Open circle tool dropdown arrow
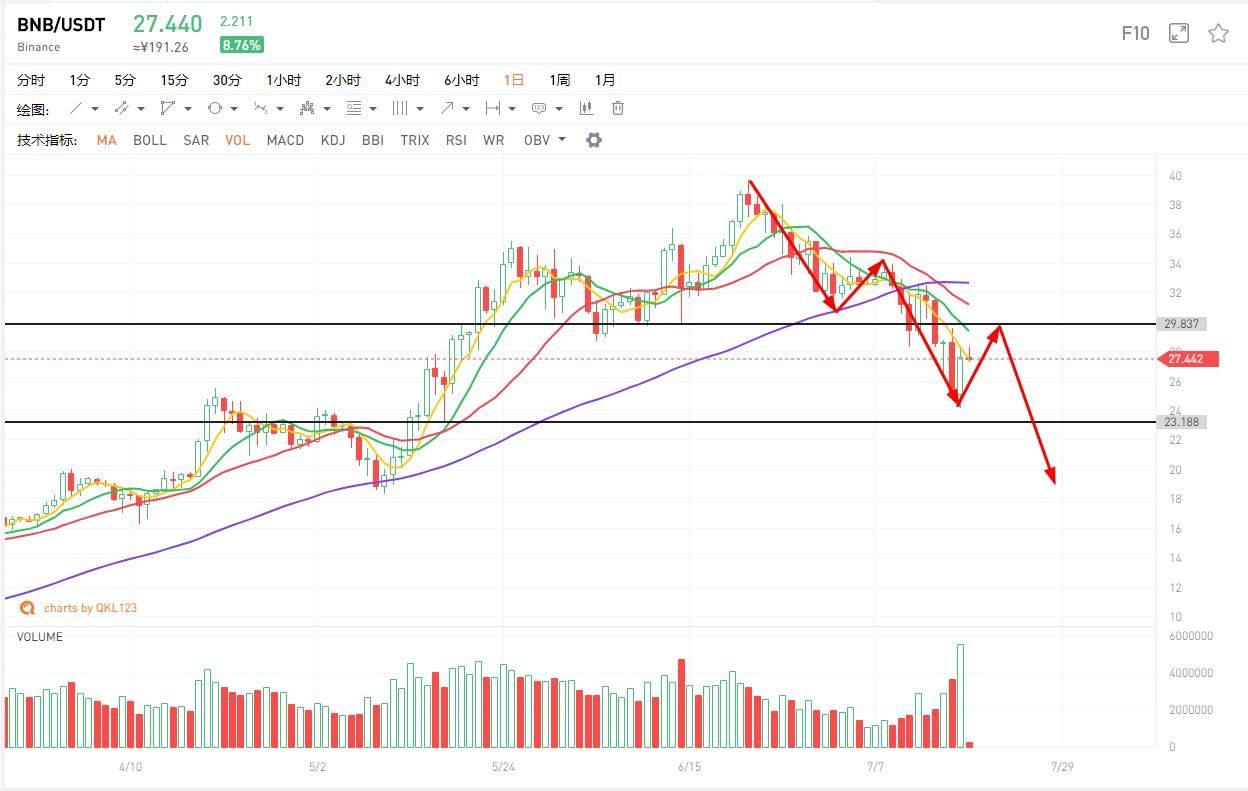1248x791 pixels. [x=234, y=109]
